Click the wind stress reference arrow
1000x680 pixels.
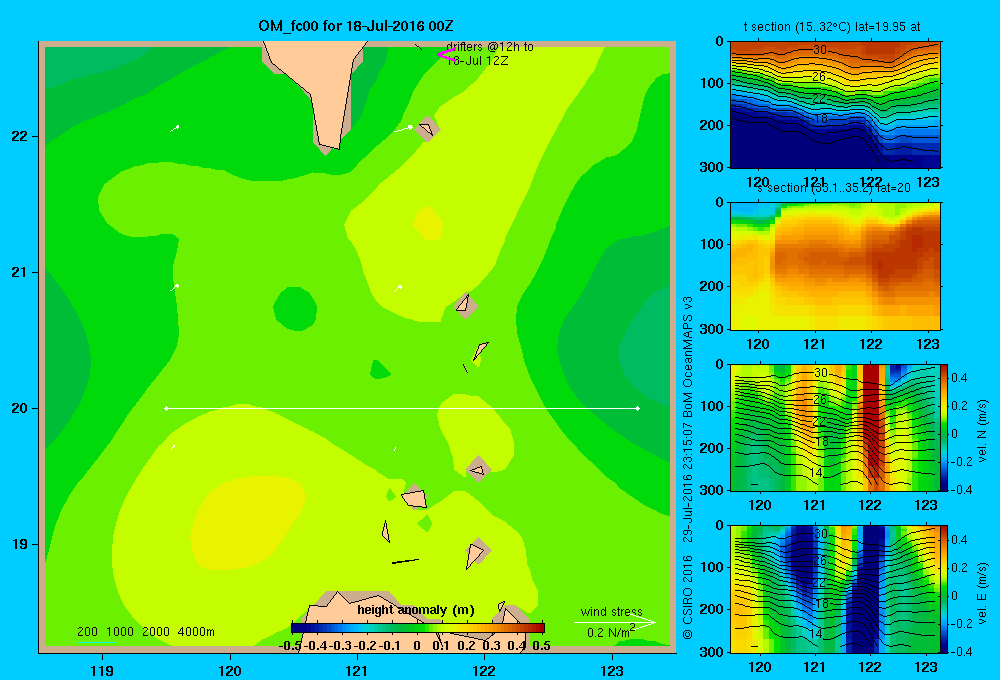tap(614, 622)
